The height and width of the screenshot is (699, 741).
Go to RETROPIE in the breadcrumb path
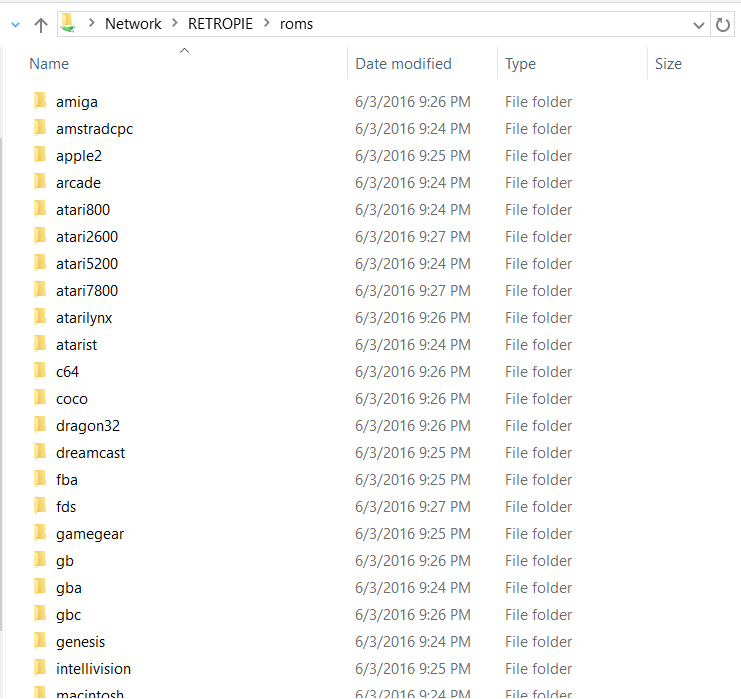point(220,24)
